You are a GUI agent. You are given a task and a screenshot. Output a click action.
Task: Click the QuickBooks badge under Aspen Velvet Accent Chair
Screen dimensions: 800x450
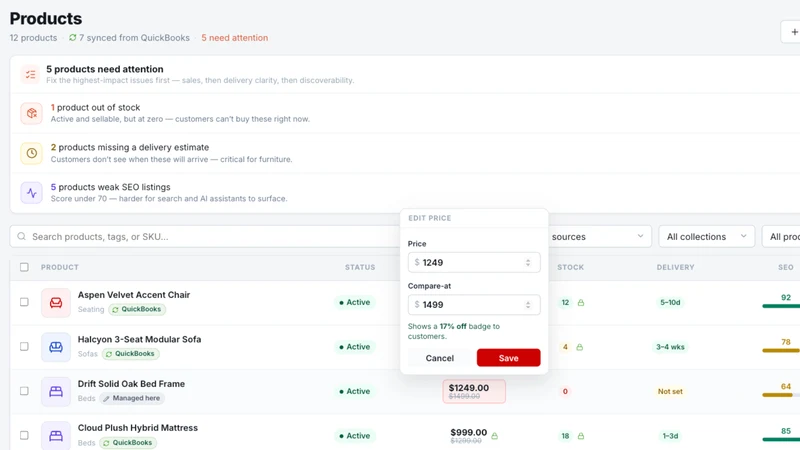[x=137, y=309]
